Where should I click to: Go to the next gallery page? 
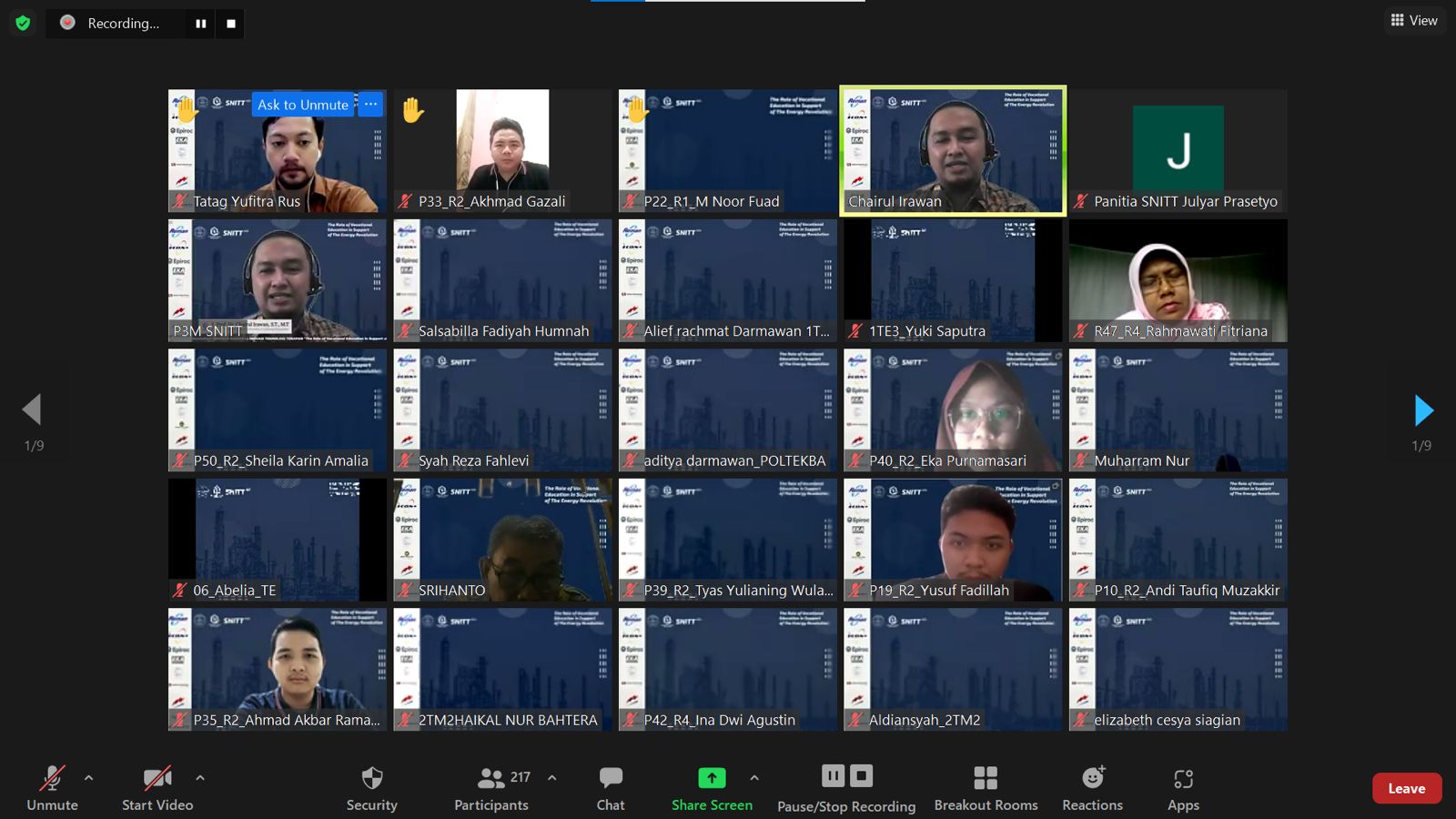[x=1423, y=410]
